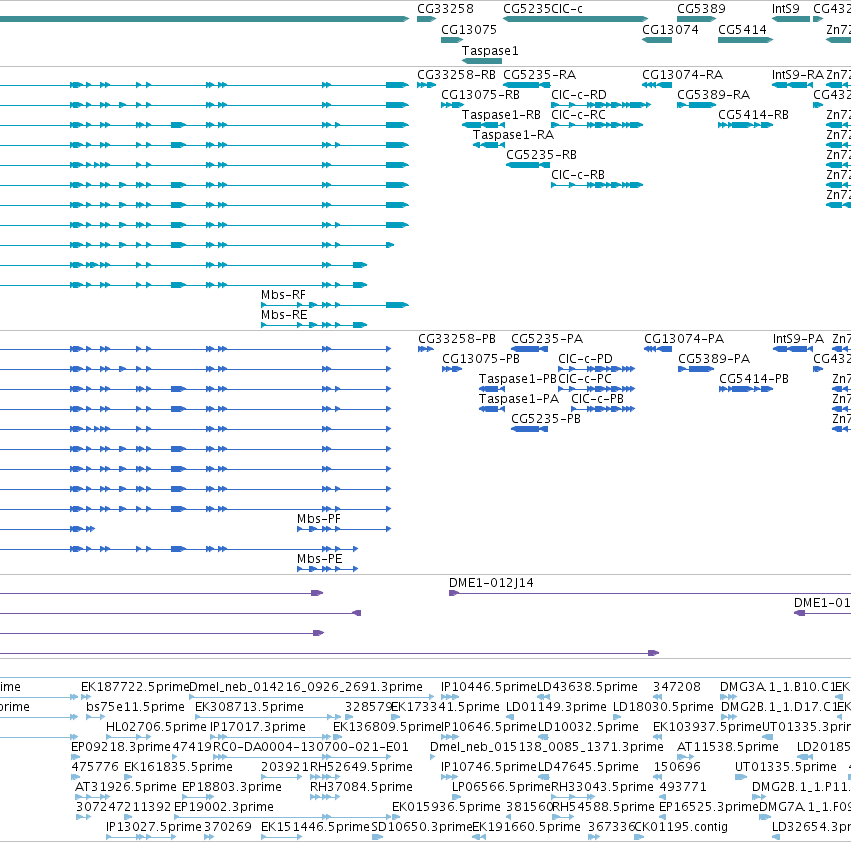
Task: Select the EK161835.5prime EST label
Action: [x=178, y=767]
